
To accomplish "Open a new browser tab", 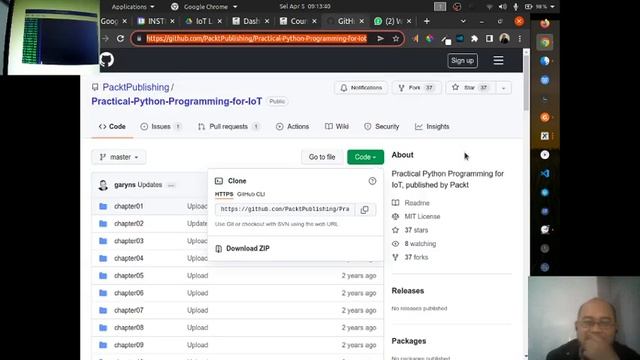I will 427,21.
